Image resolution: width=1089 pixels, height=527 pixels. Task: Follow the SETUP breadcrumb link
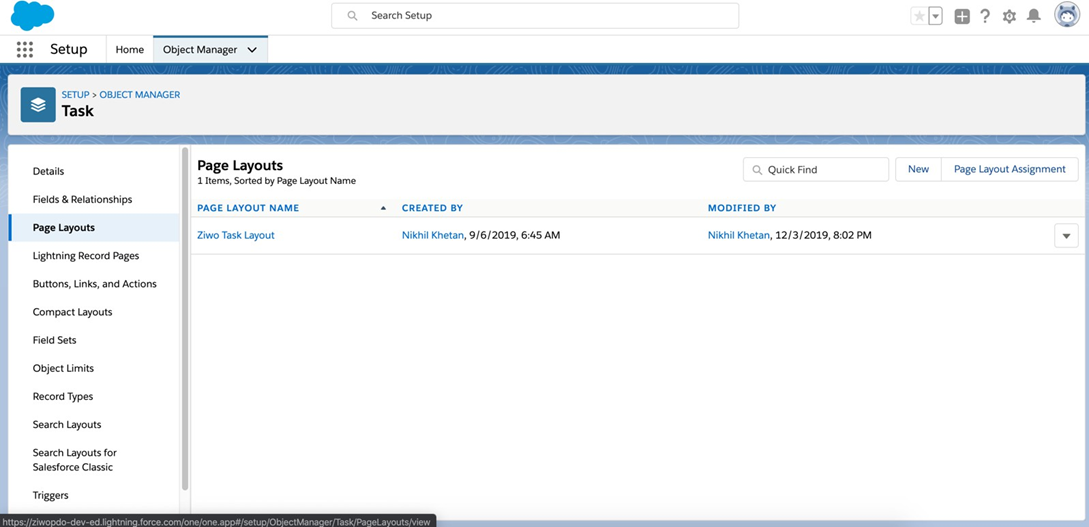point(76,94)
